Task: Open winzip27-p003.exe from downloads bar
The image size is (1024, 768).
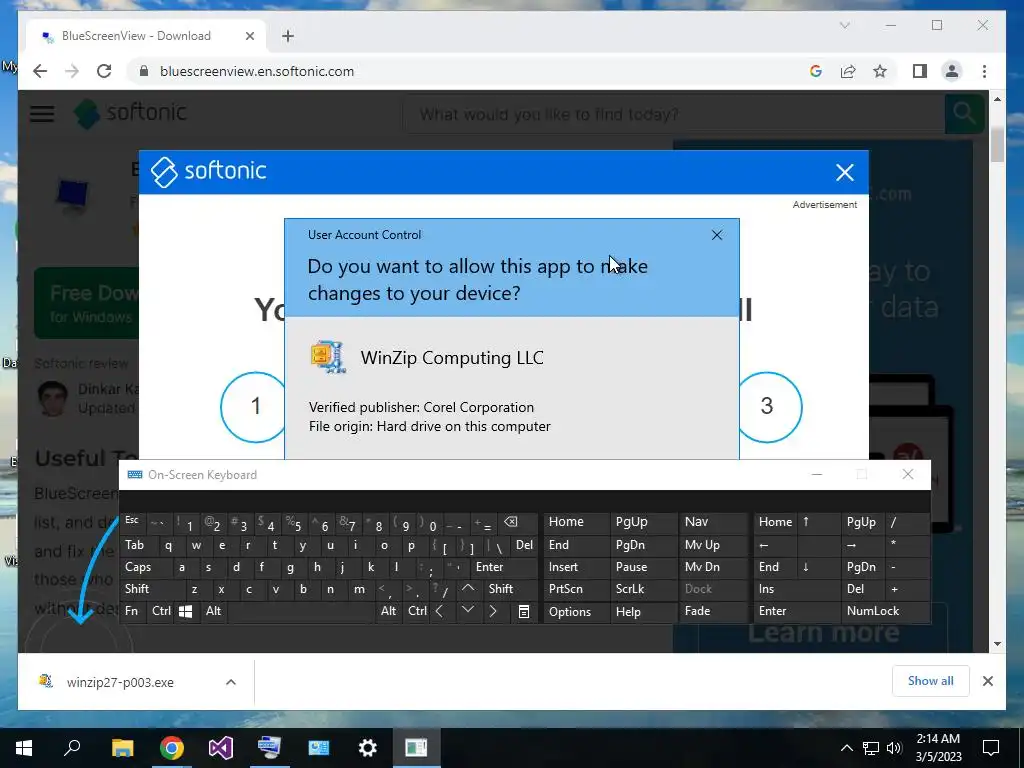Action: [x=120, y=682]
